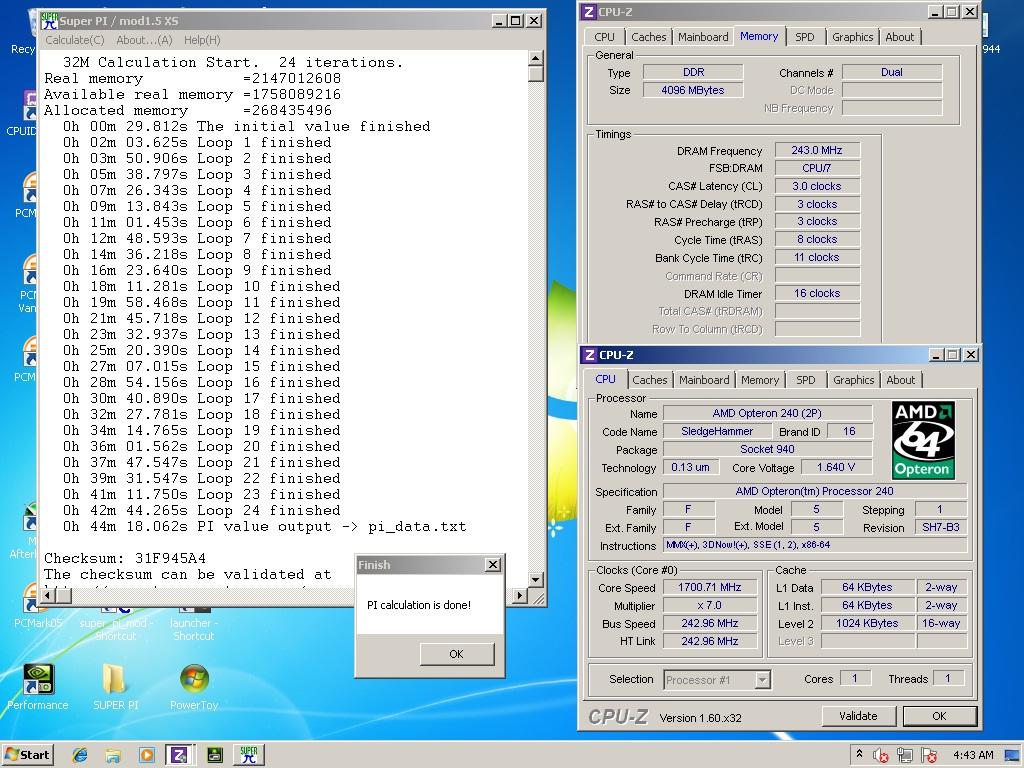This screenshot has width=1024, height=768.
Task: Click the CPU-Z memory window title icon
Action: [x=588, y=12]
